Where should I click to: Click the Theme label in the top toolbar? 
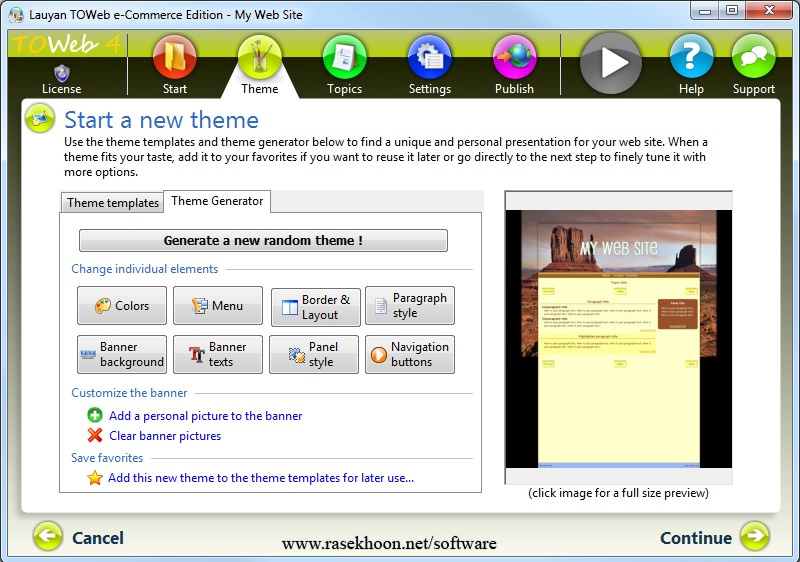tap(260, 89)
